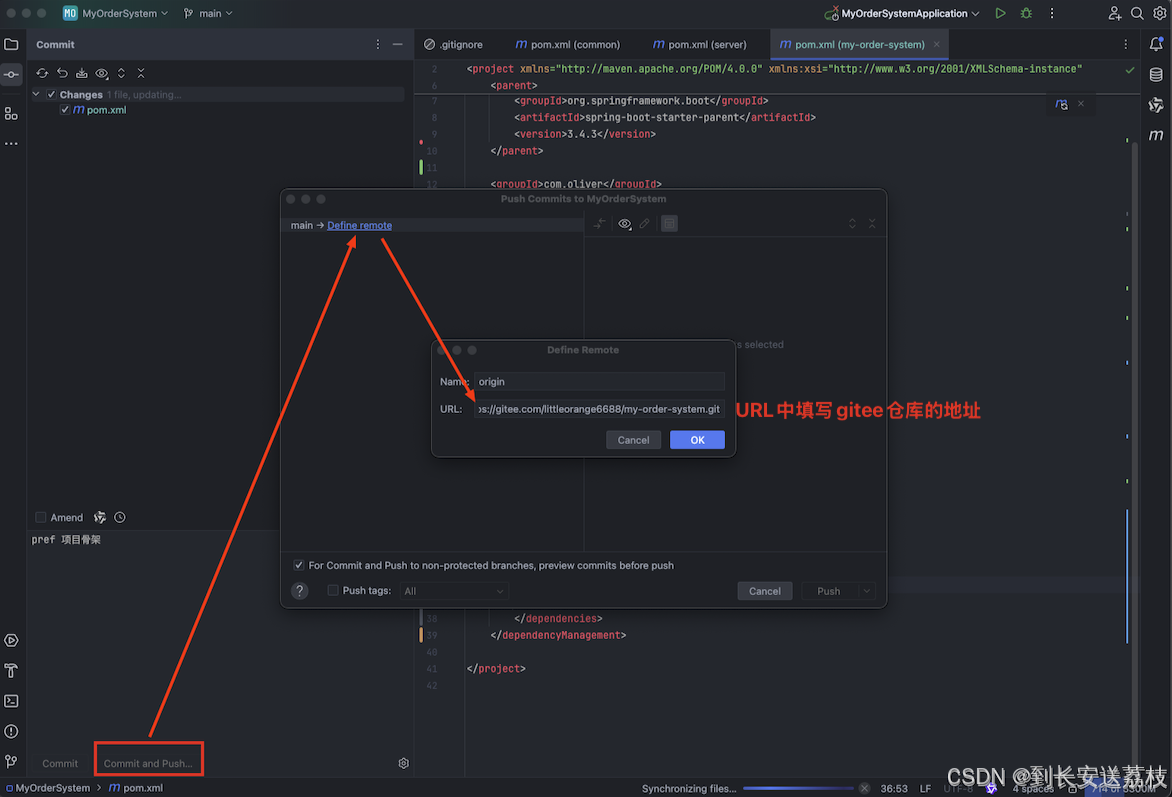Select the Commit tool window icon

pyautogui.click(x=11, y=73)
